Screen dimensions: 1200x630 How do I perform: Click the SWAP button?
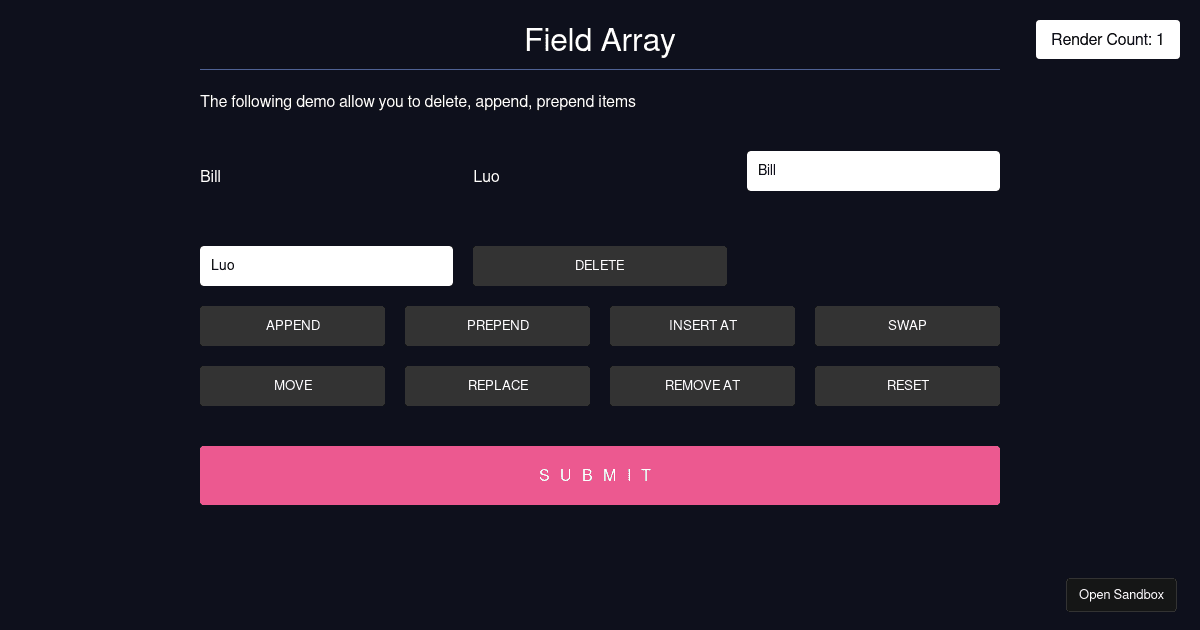(907, 325)
